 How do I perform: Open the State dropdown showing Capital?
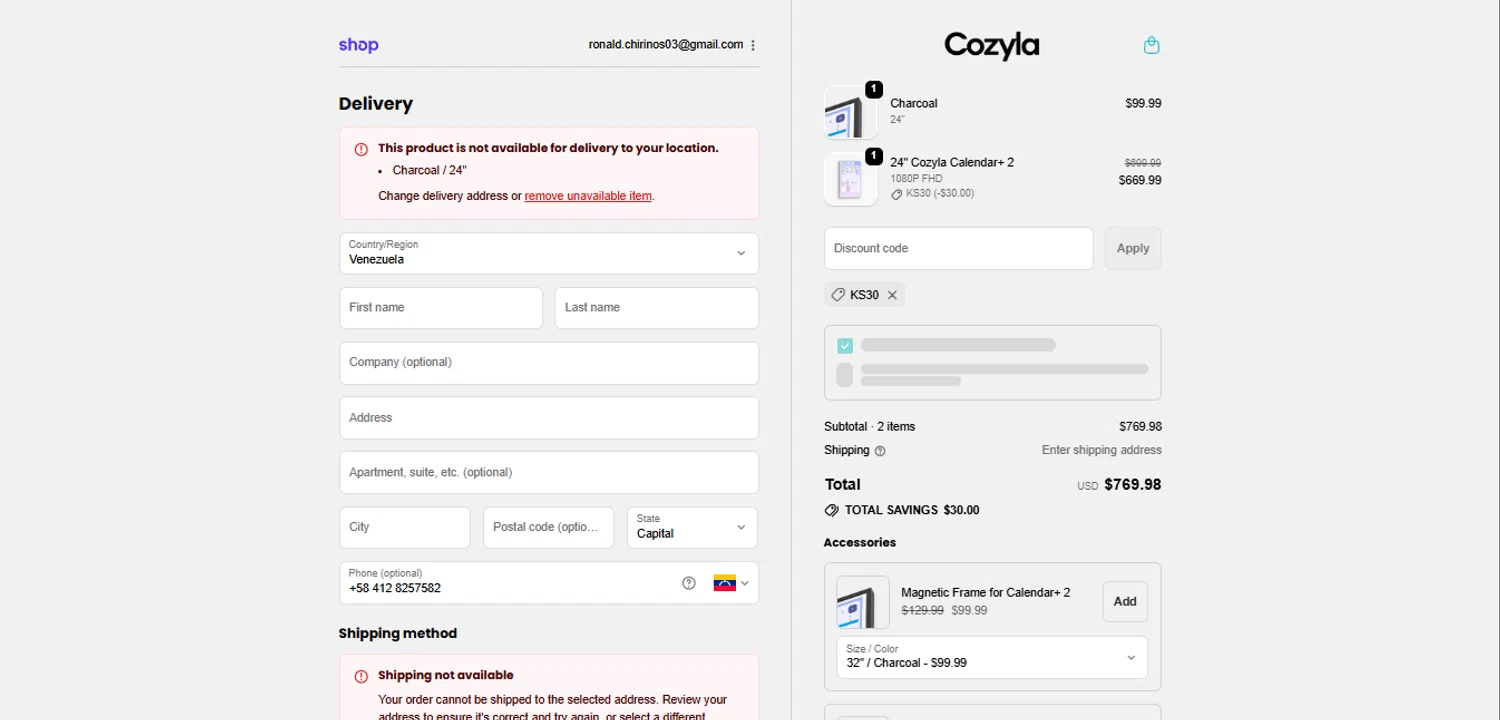coord(692,527)
